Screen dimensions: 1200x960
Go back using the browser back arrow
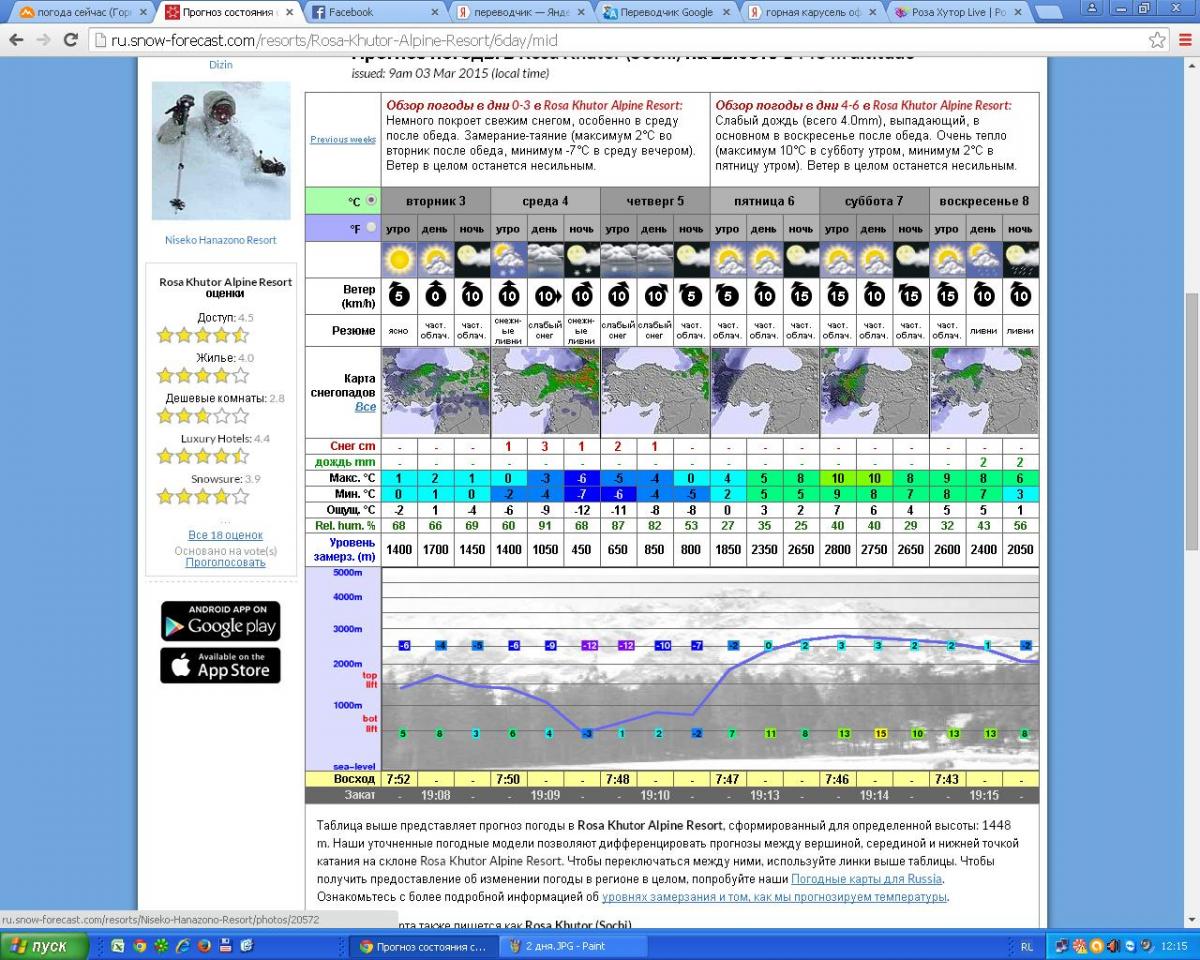coord(17,40)
